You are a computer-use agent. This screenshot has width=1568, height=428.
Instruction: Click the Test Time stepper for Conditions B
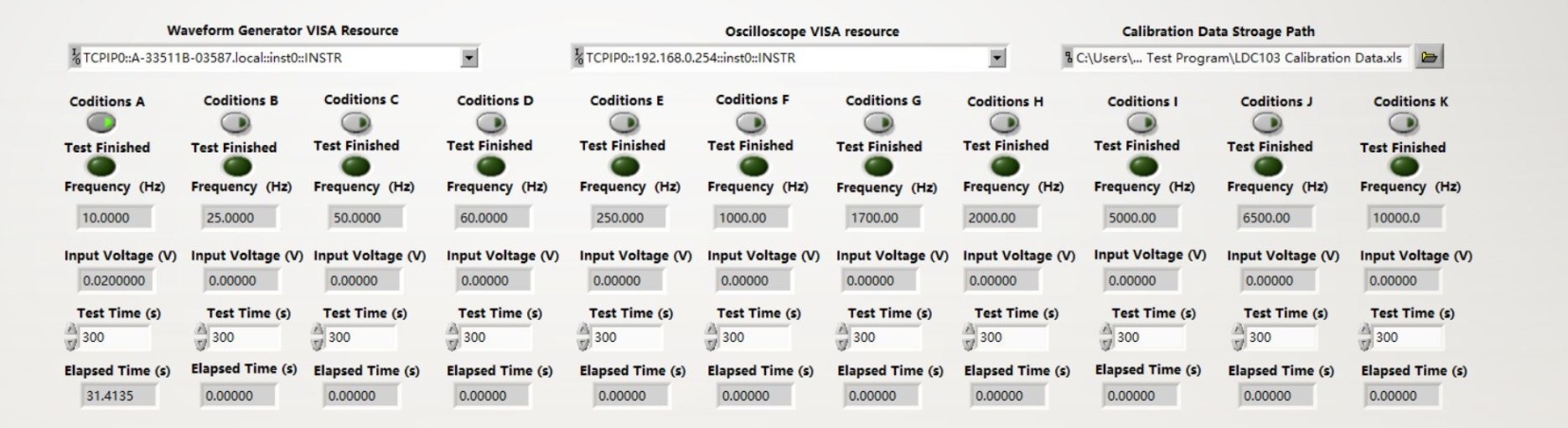201,337
